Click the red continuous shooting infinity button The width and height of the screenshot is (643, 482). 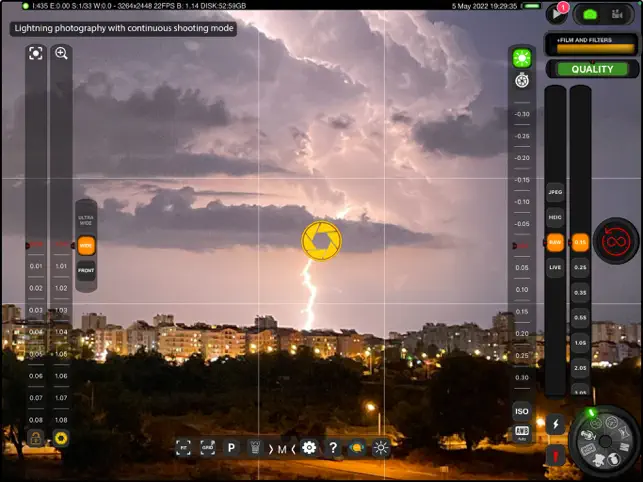click(615, 241)
